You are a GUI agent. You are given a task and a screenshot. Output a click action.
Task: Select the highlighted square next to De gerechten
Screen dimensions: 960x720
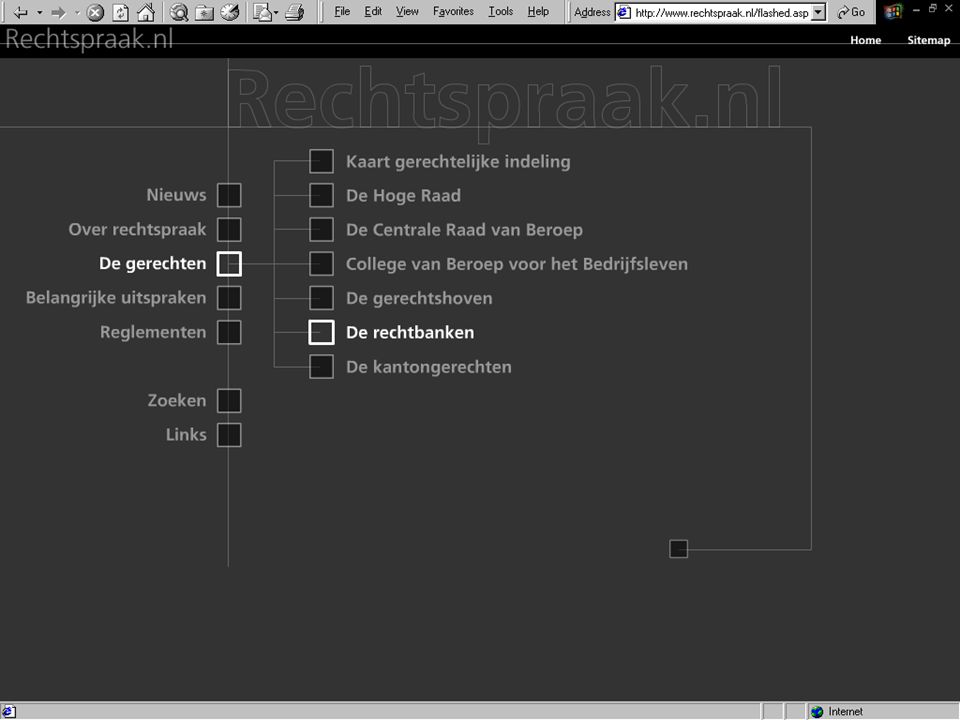229,264
